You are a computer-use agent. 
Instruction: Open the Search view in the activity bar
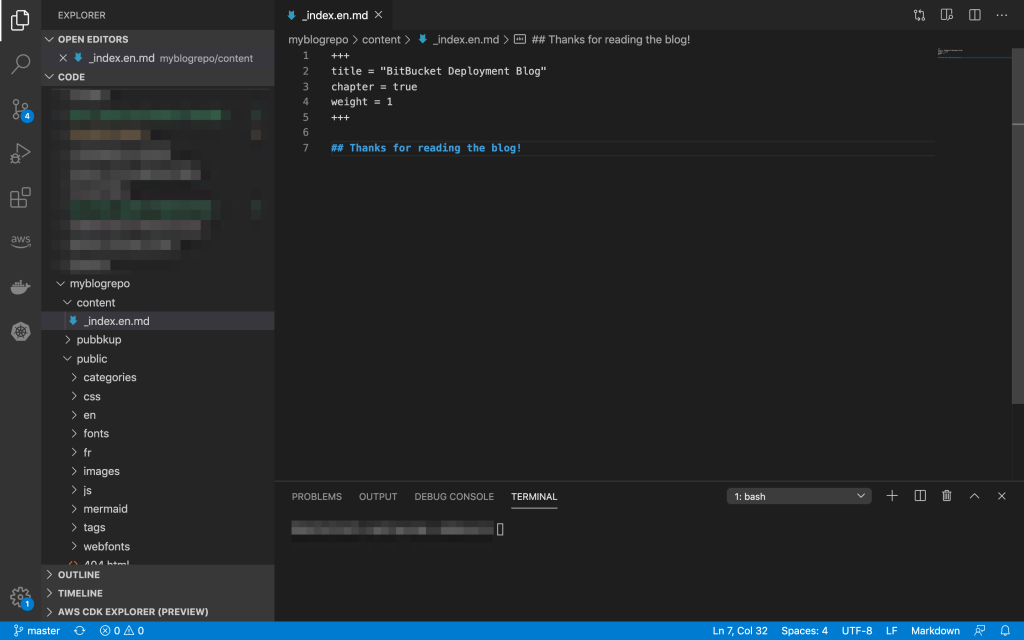click(x=21, y=63)
